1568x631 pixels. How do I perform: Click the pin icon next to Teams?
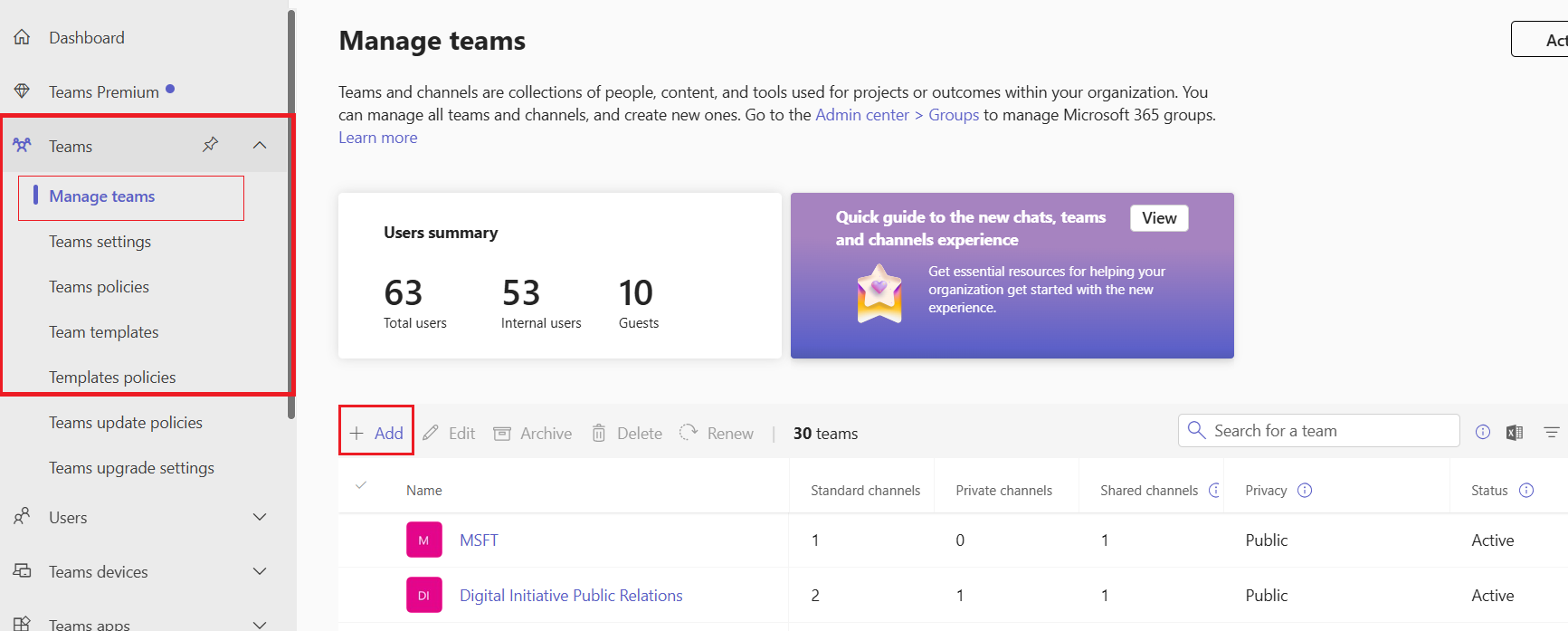point(210,145)
